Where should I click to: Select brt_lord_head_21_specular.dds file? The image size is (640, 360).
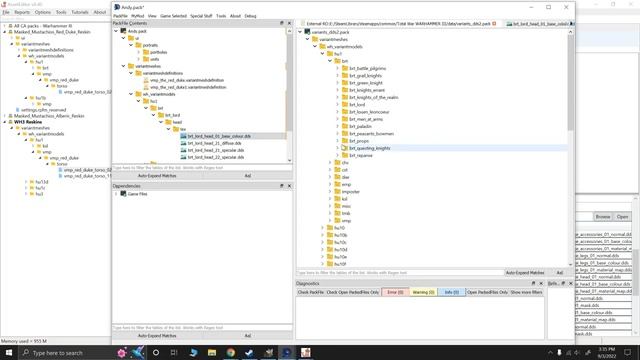[216, 150]
